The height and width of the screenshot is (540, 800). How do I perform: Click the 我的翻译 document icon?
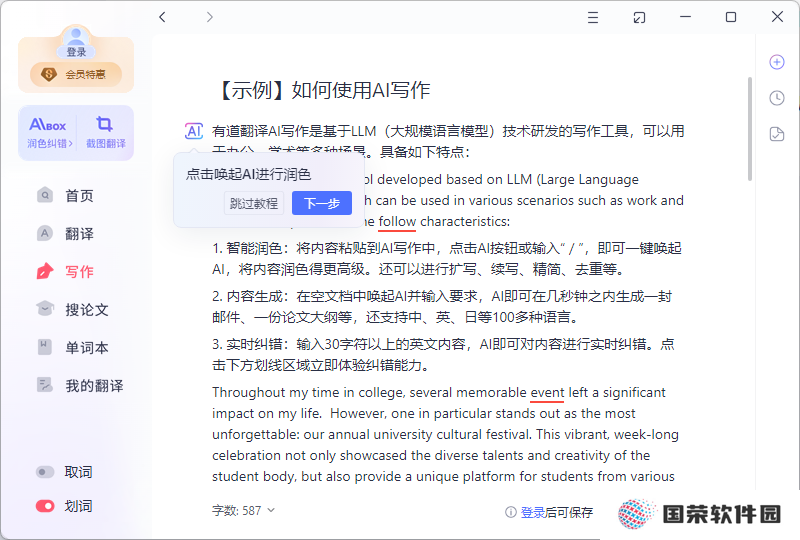coord(45,385)
